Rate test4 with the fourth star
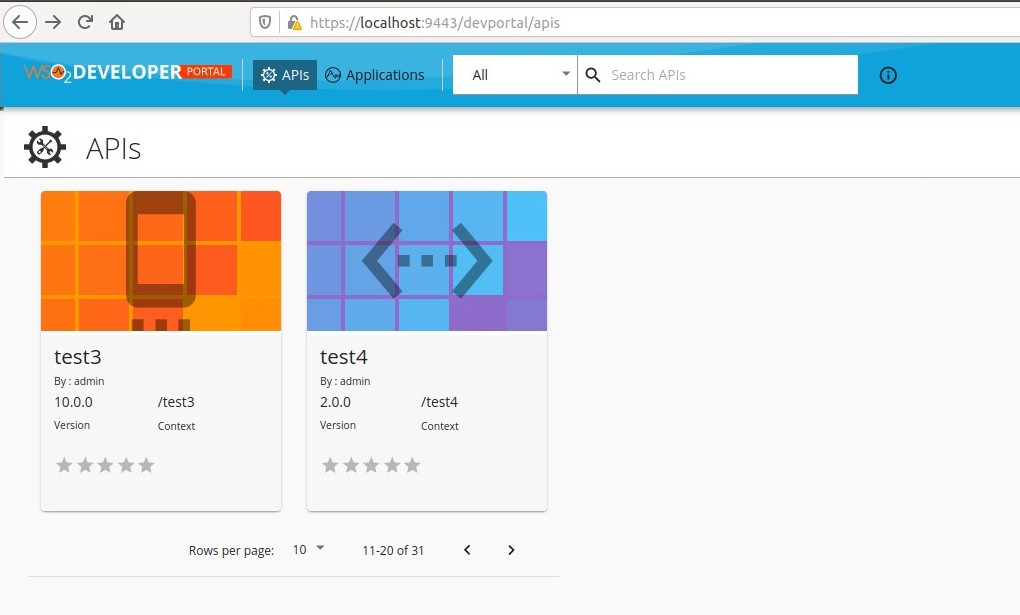The width and height of the screenshot is (1020, 615). point(392,465)
